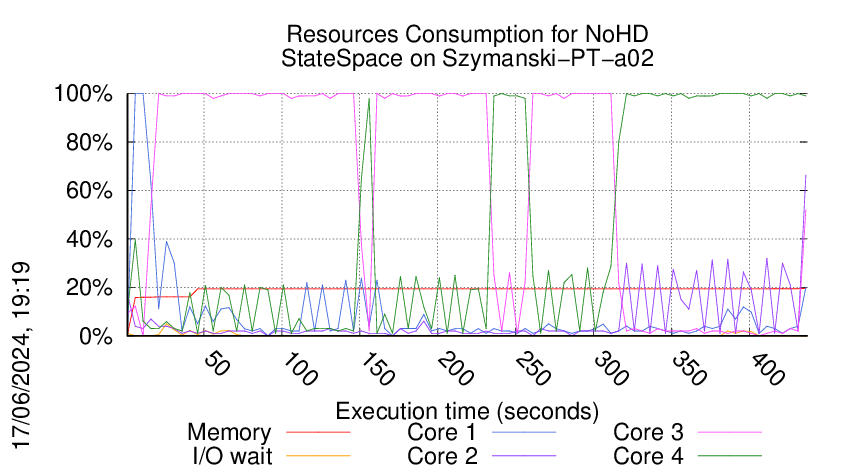This screenshot has height=475, width=850.
Task: Click the Core 4 legend label
Action: (x=648, y=457)
